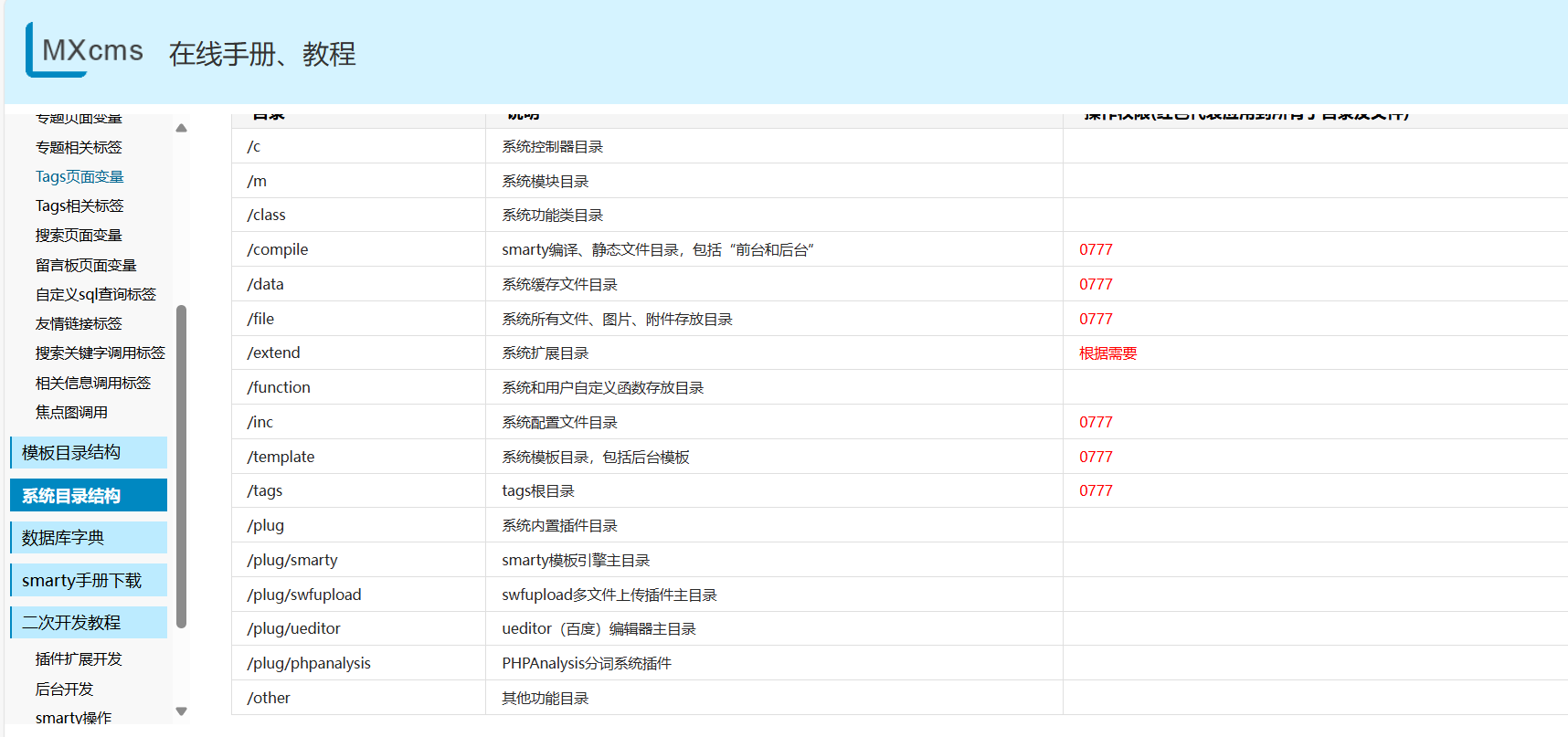Expand the 数据库字典 section
The image size is (1568, 737).
[89, 537]
